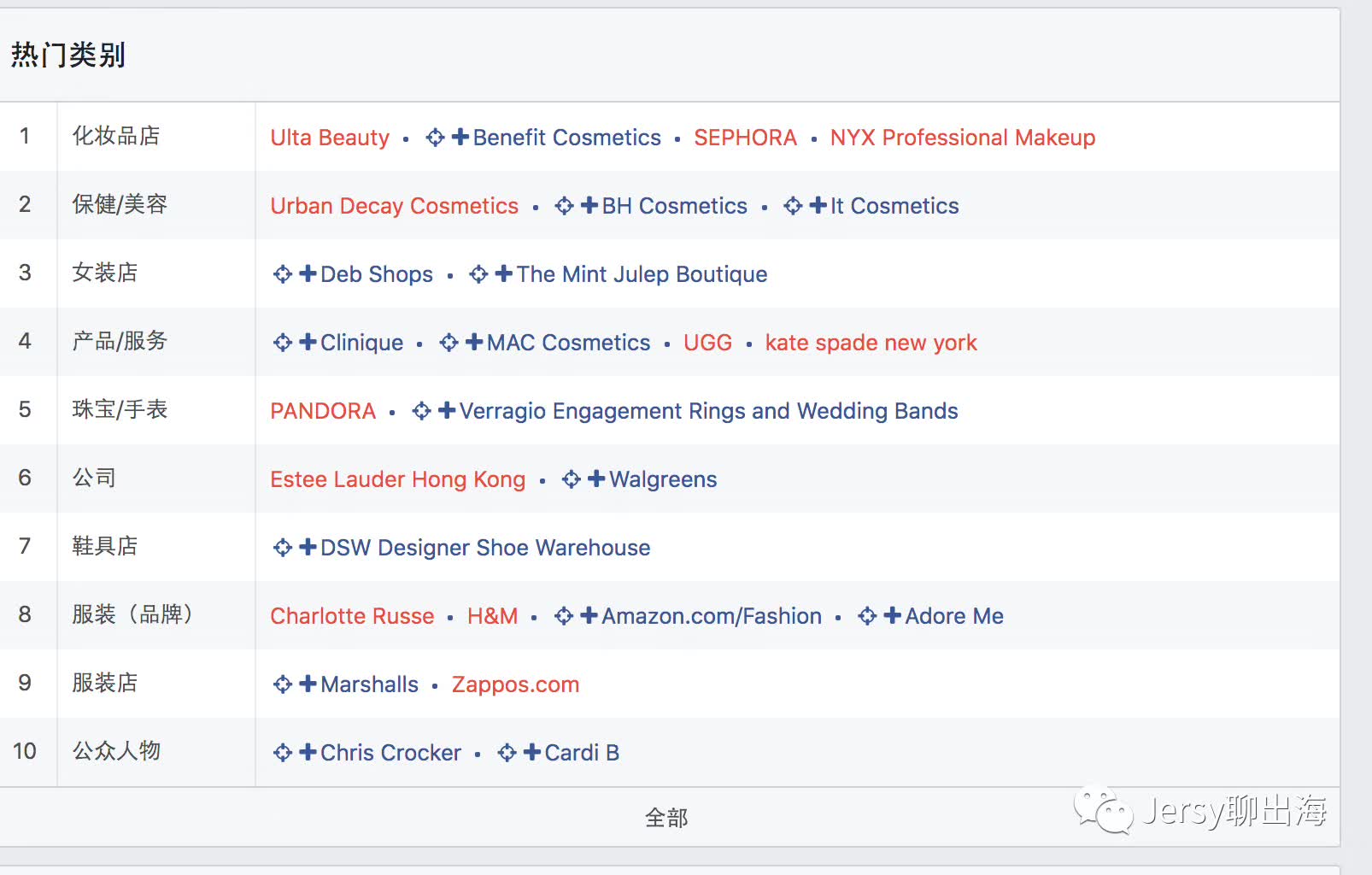Viewport: 1372px width, 875px height.
Task: Click the target icon before Amazon.com/Fashion
Action: tap(564, 616)
